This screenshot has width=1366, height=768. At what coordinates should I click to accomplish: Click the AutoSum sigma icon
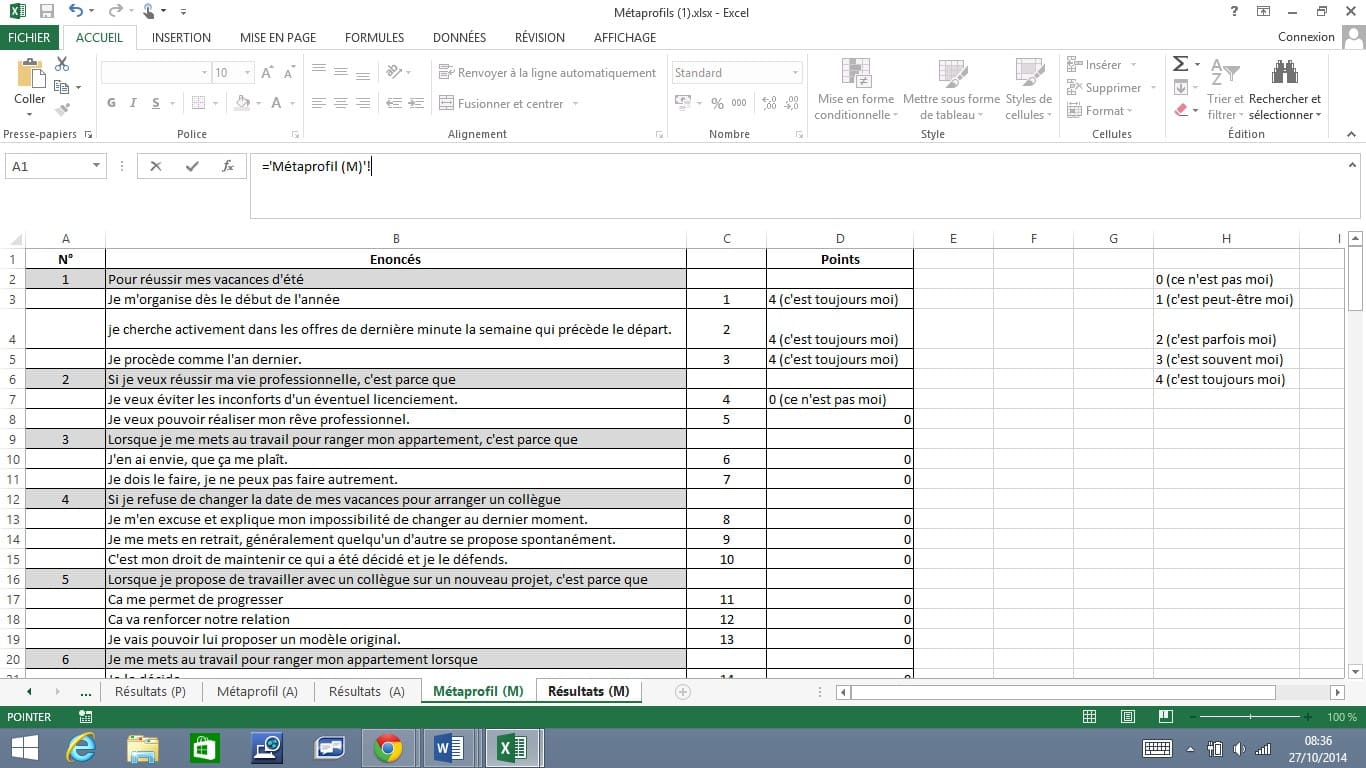click(x=1180, y=64)
